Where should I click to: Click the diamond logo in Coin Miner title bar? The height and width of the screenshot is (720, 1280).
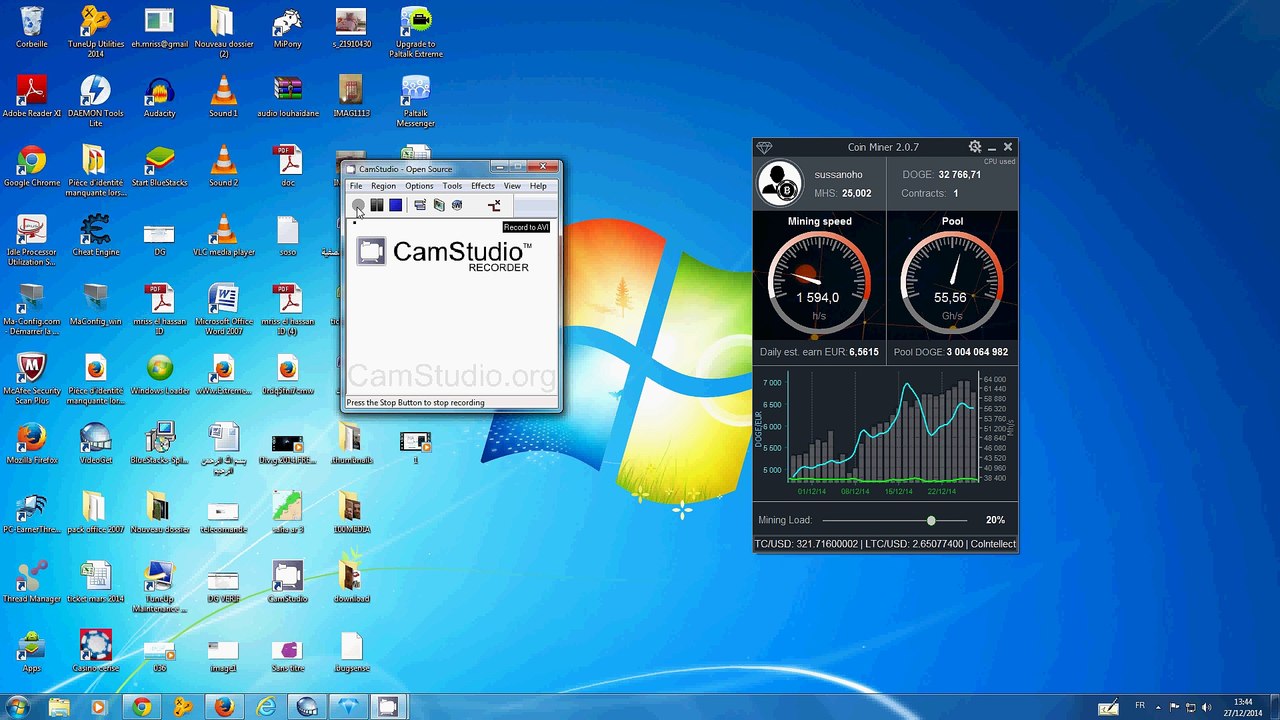pyautogui.click(x=764, y=147)
